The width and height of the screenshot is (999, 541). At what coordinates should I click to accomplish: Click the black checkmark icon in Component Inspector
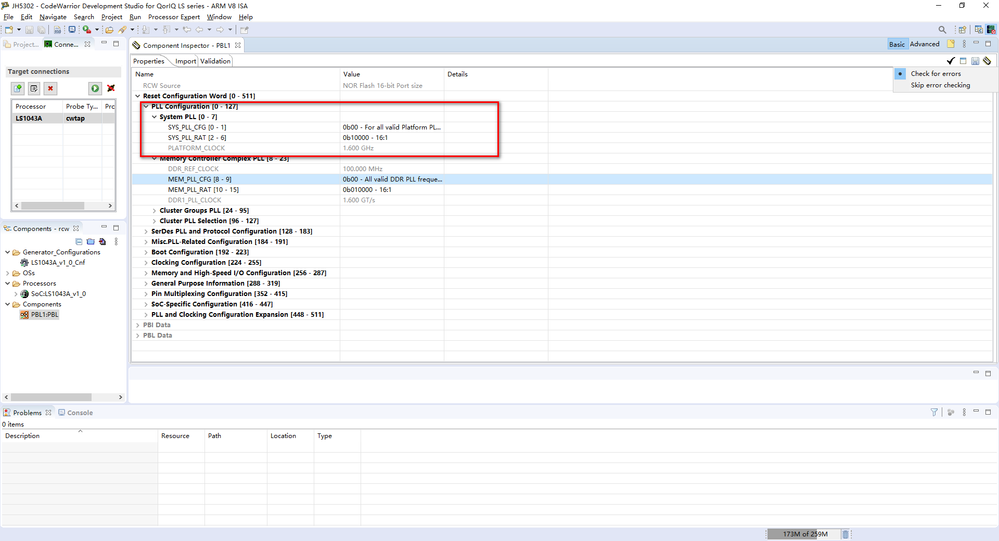click(x=951, y=61)
